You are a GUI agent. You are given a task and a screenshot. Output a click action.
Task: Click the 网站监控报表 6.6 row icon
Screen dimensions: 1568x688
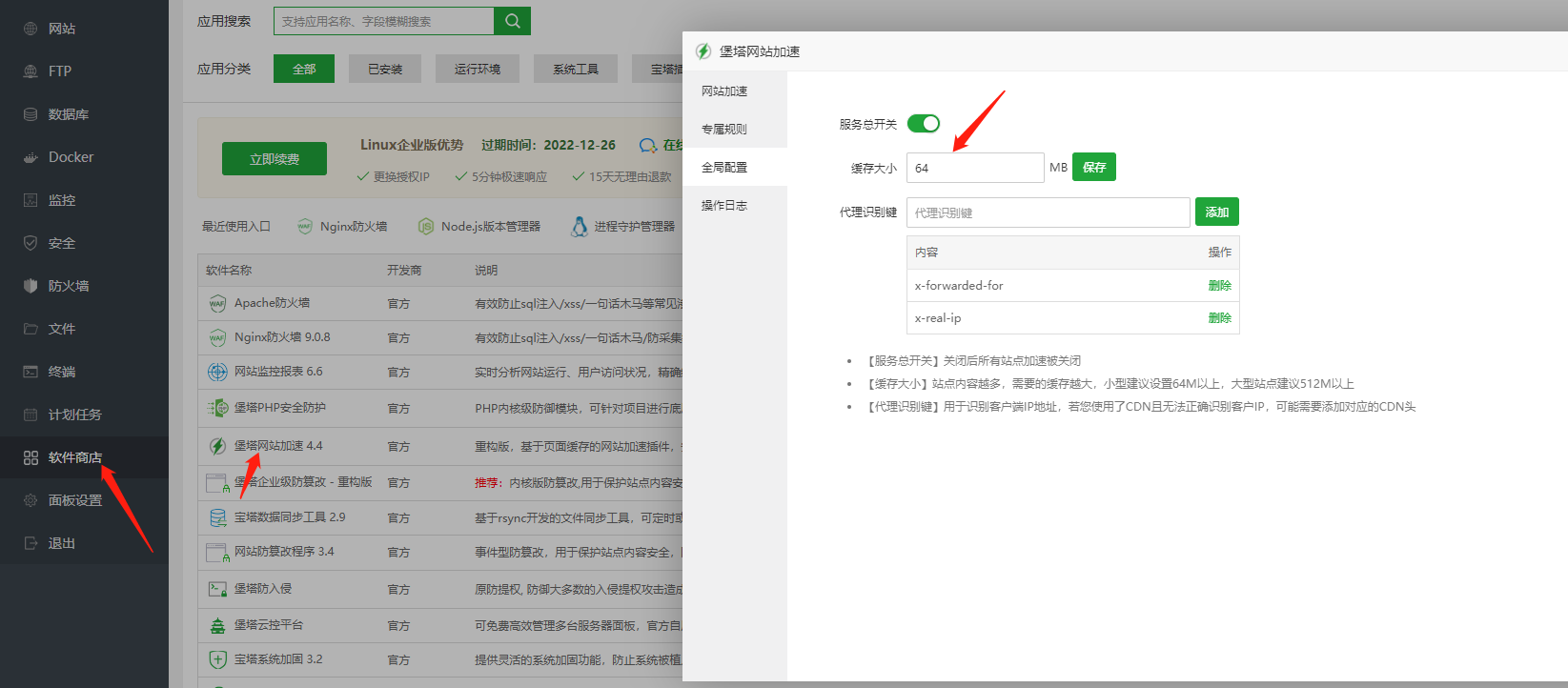tap(217, 372)
